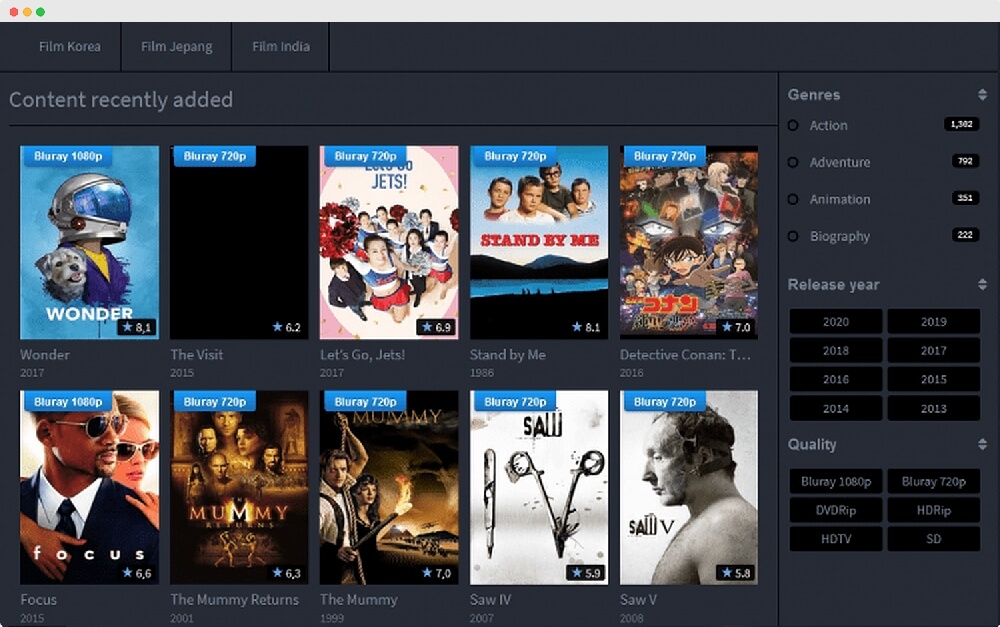Open the Film Jepang tab
This screenshot has width=1000, height=627.
click(177, 47)
